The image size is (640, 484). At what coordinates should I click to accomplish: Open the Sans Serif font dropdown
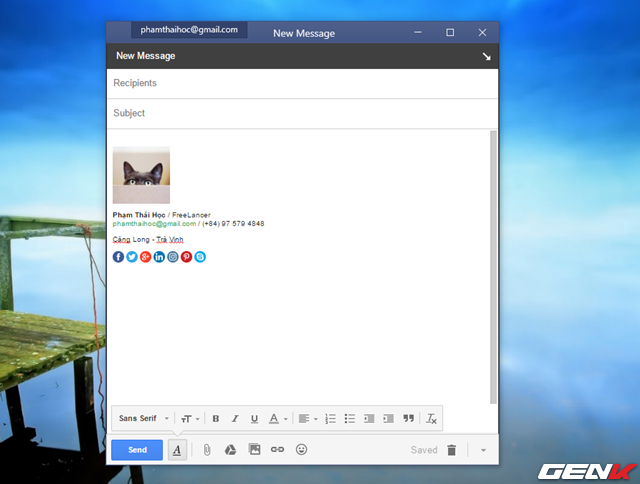(144, 418)
